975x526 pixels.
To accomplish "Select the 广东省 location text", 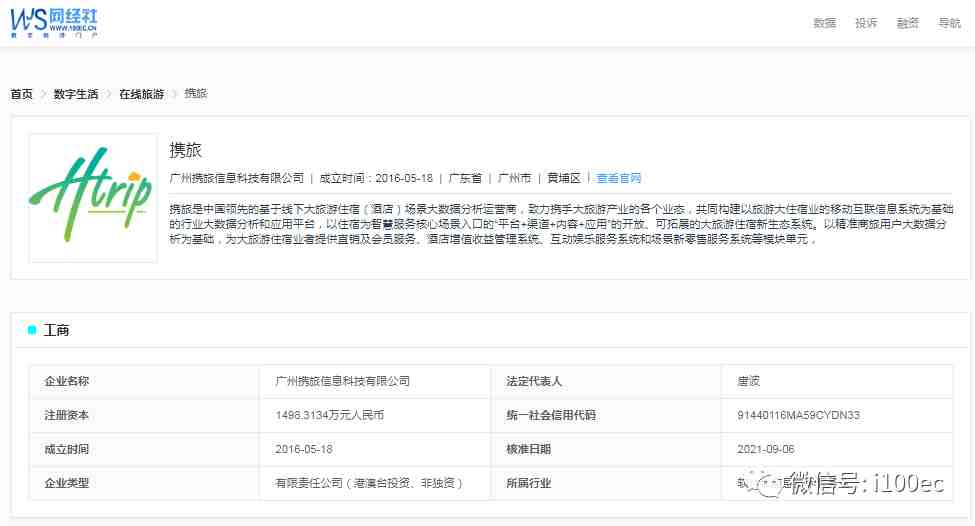I will click(x=465, y=178).
